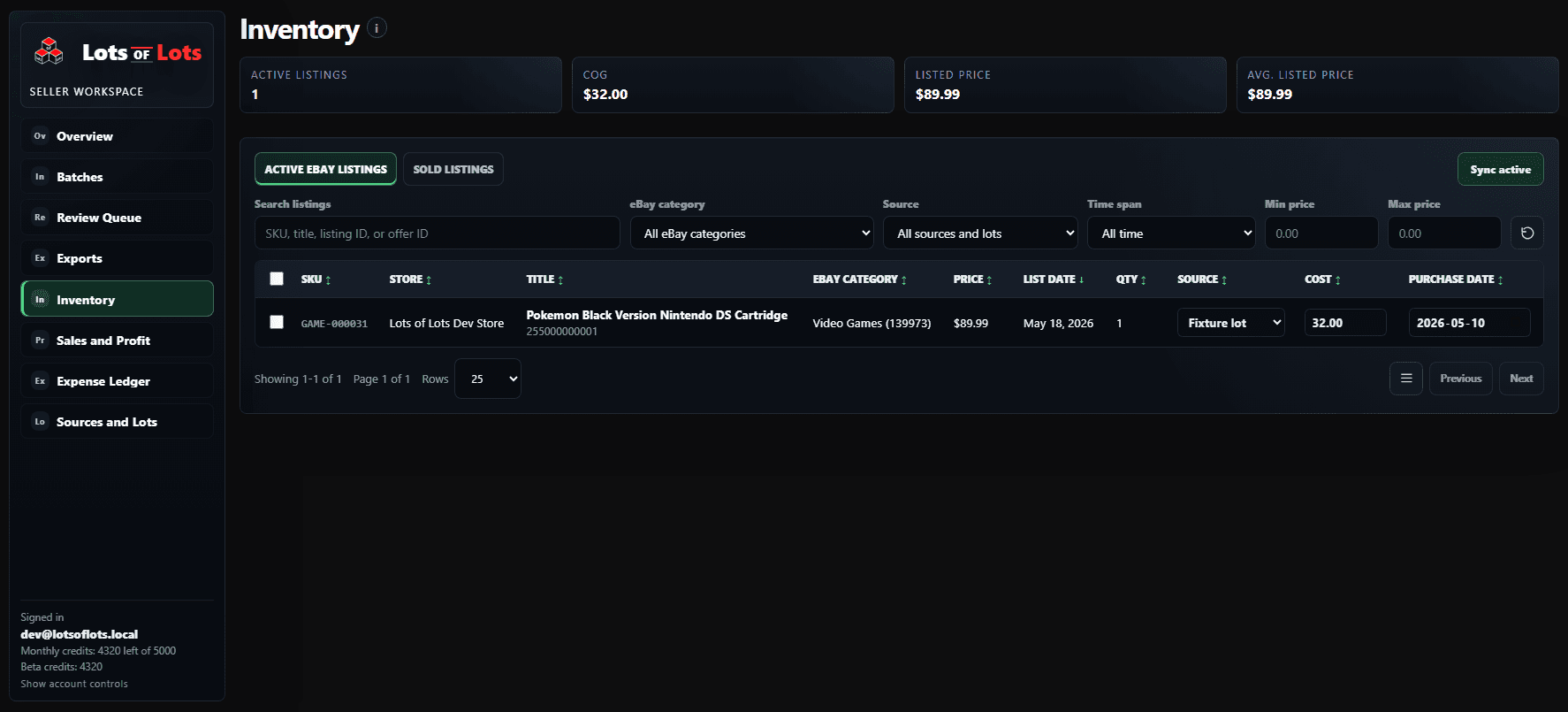Viewport: 1568px width, 712px height.
Task: Open the Rows per page dropdown
Action: (x=488, y=379)
